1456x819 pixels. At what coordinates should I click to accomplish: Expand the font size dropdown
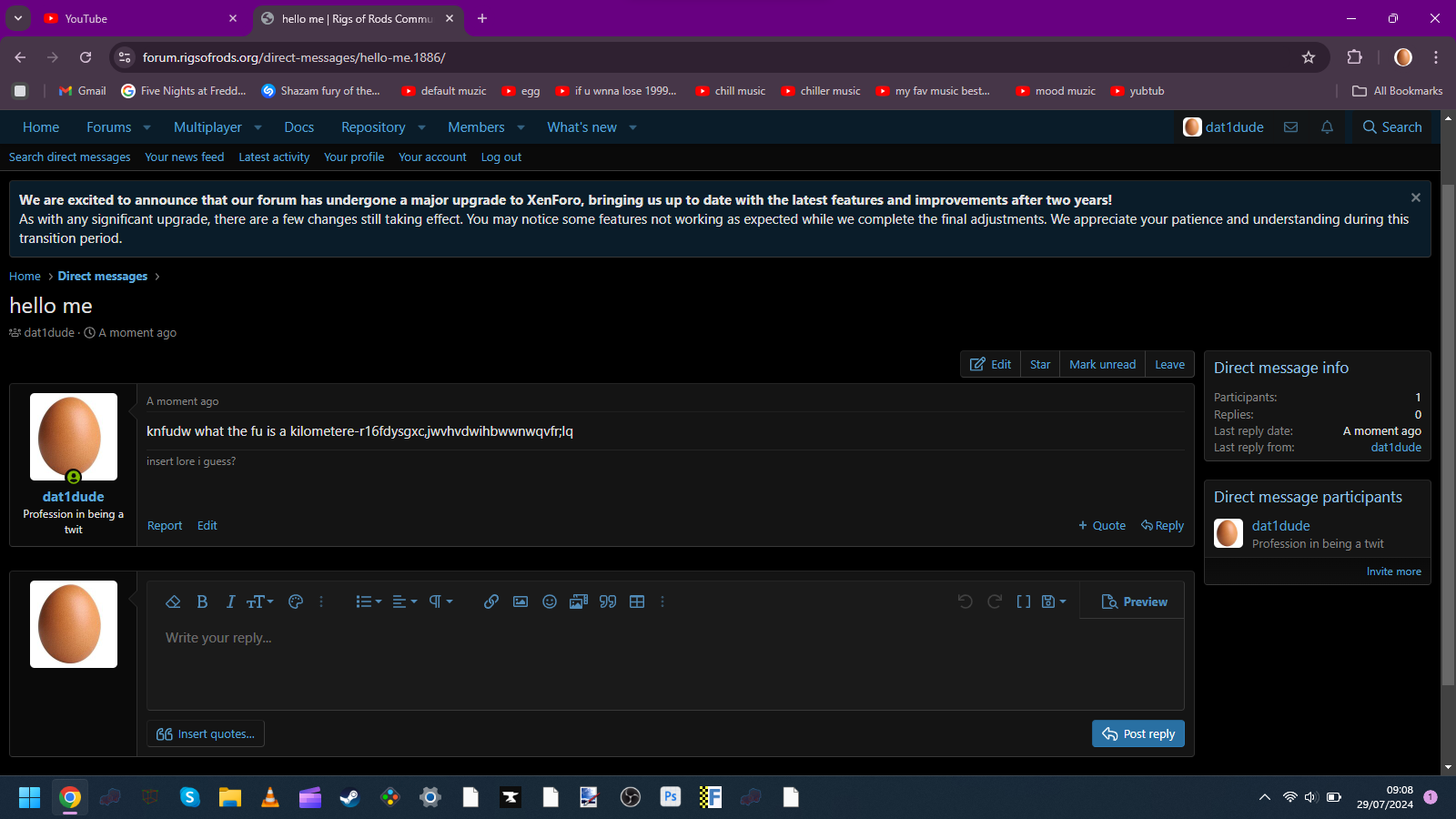coord(259,602)
